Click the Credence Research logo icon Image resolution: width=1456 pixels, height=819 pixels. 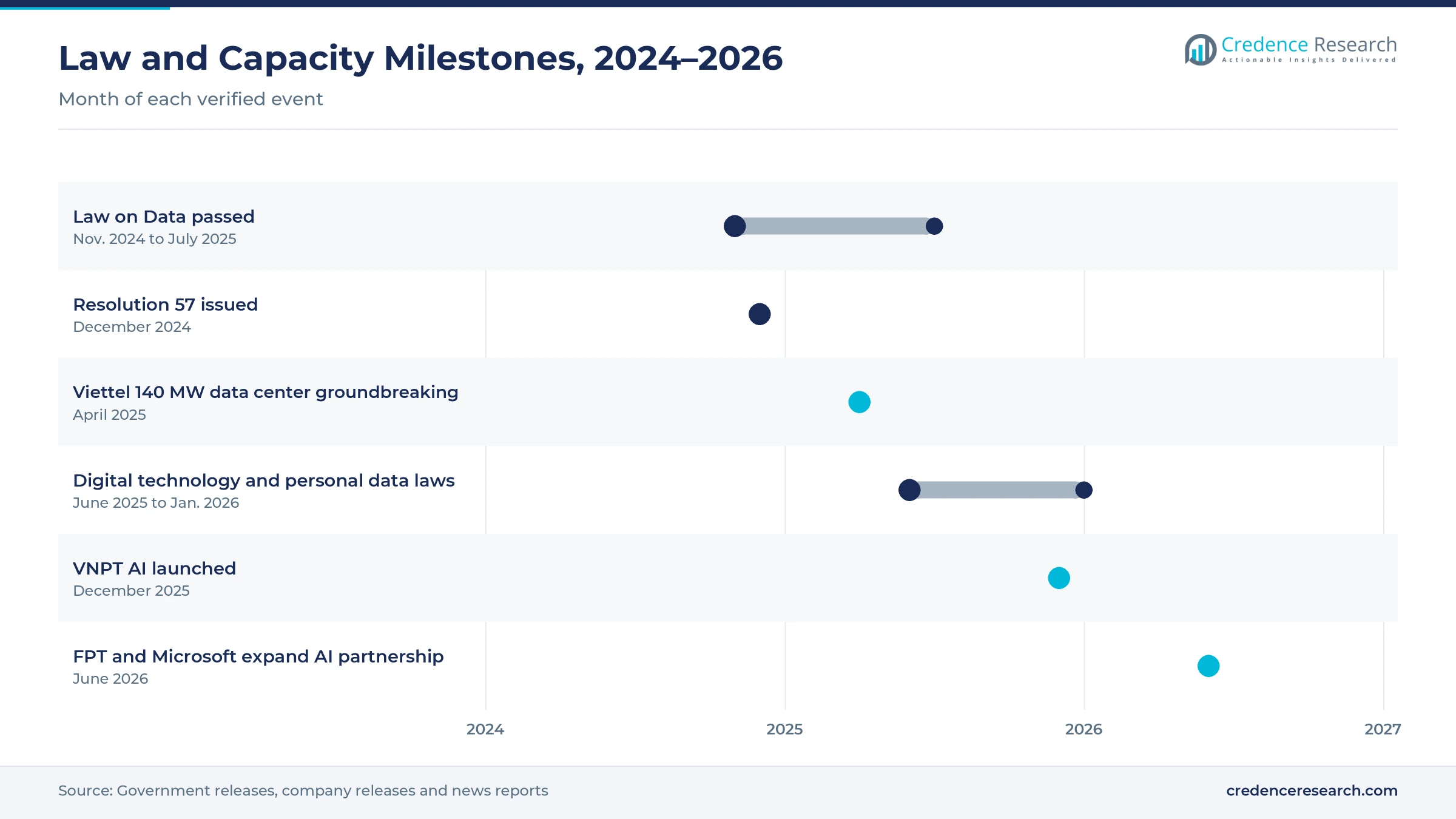(x=1201, y=50)
